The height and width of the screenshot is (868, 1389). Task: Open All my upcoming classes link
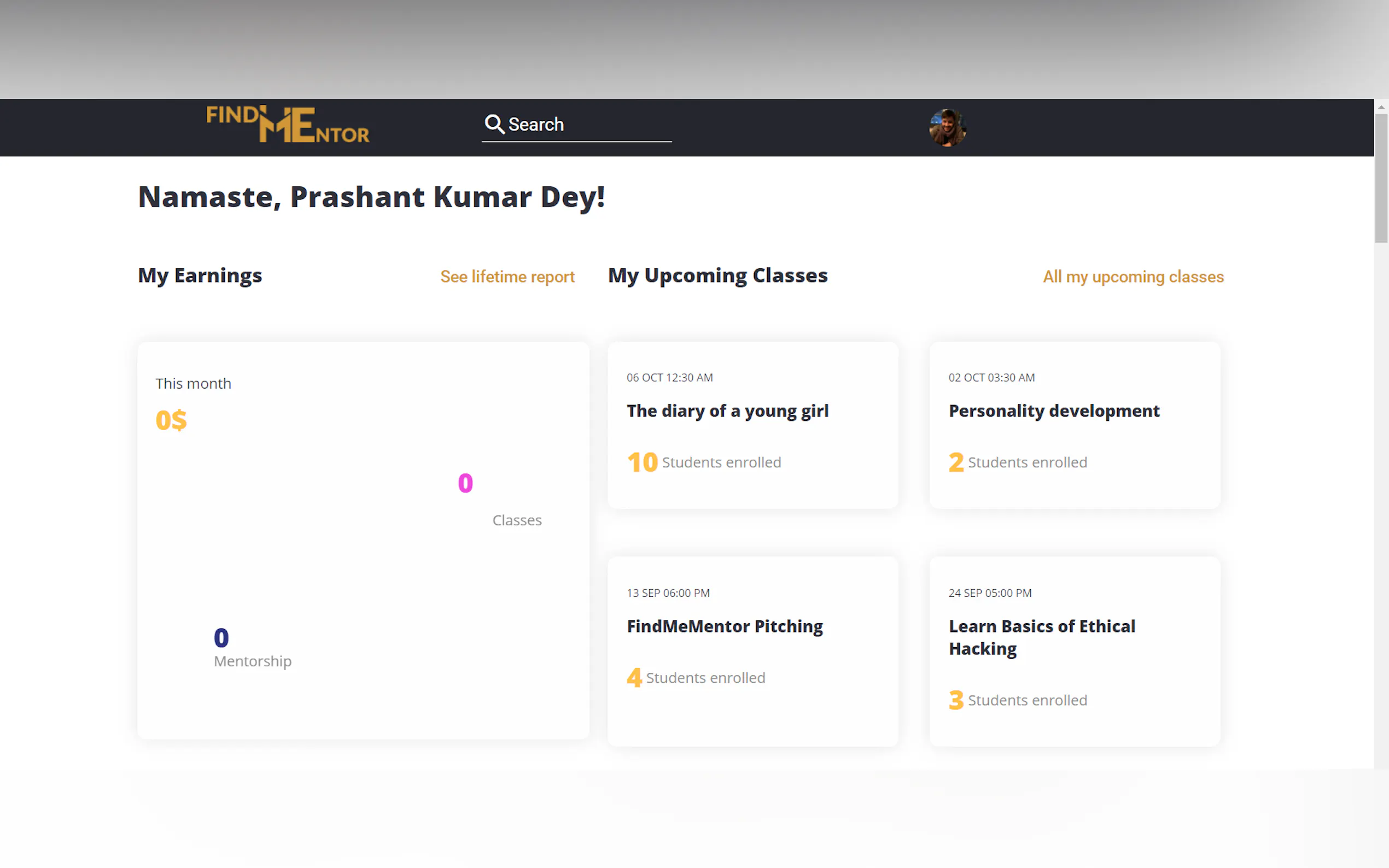(1133, 277)
